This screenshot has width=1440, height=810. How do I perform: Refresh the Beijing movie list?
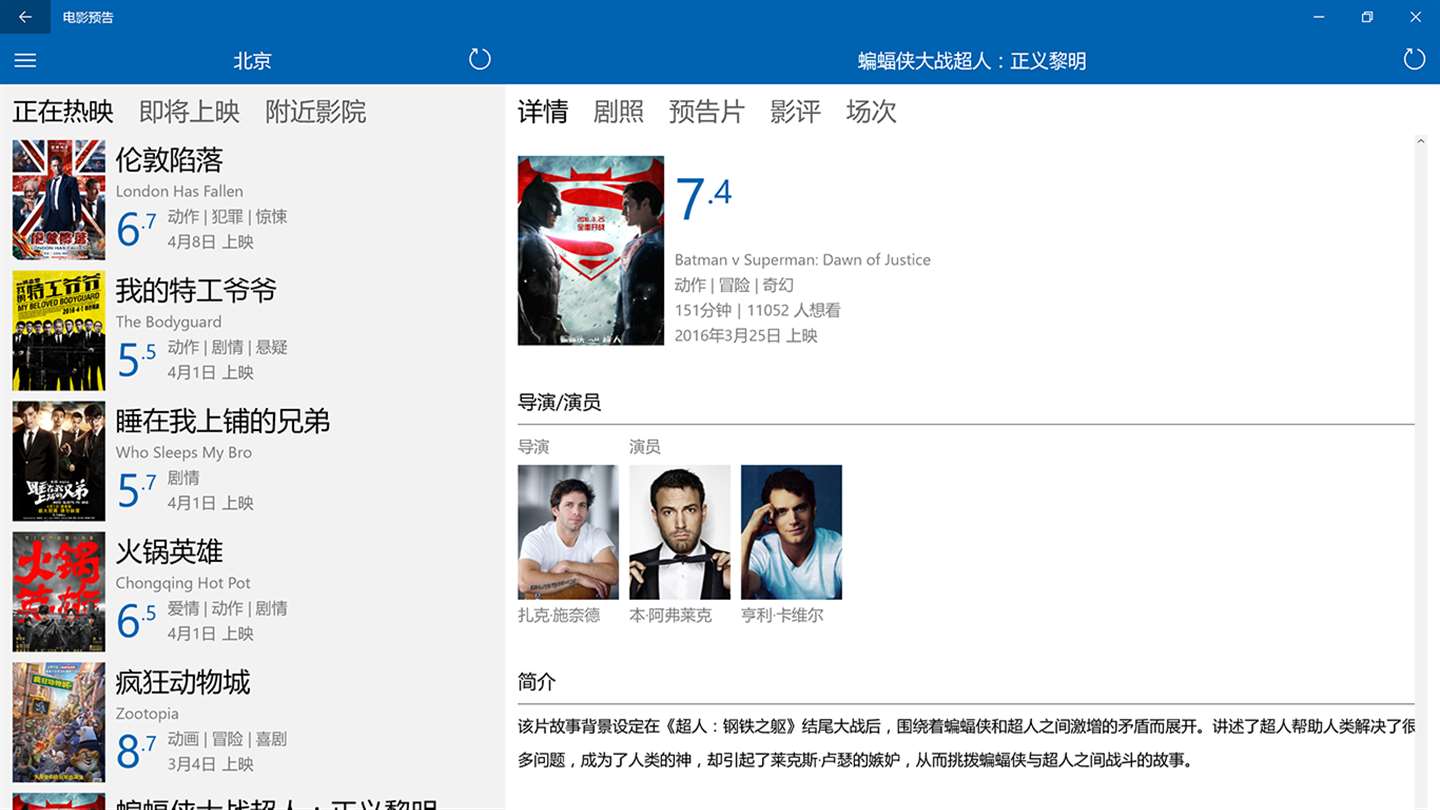tap(480, 59)
